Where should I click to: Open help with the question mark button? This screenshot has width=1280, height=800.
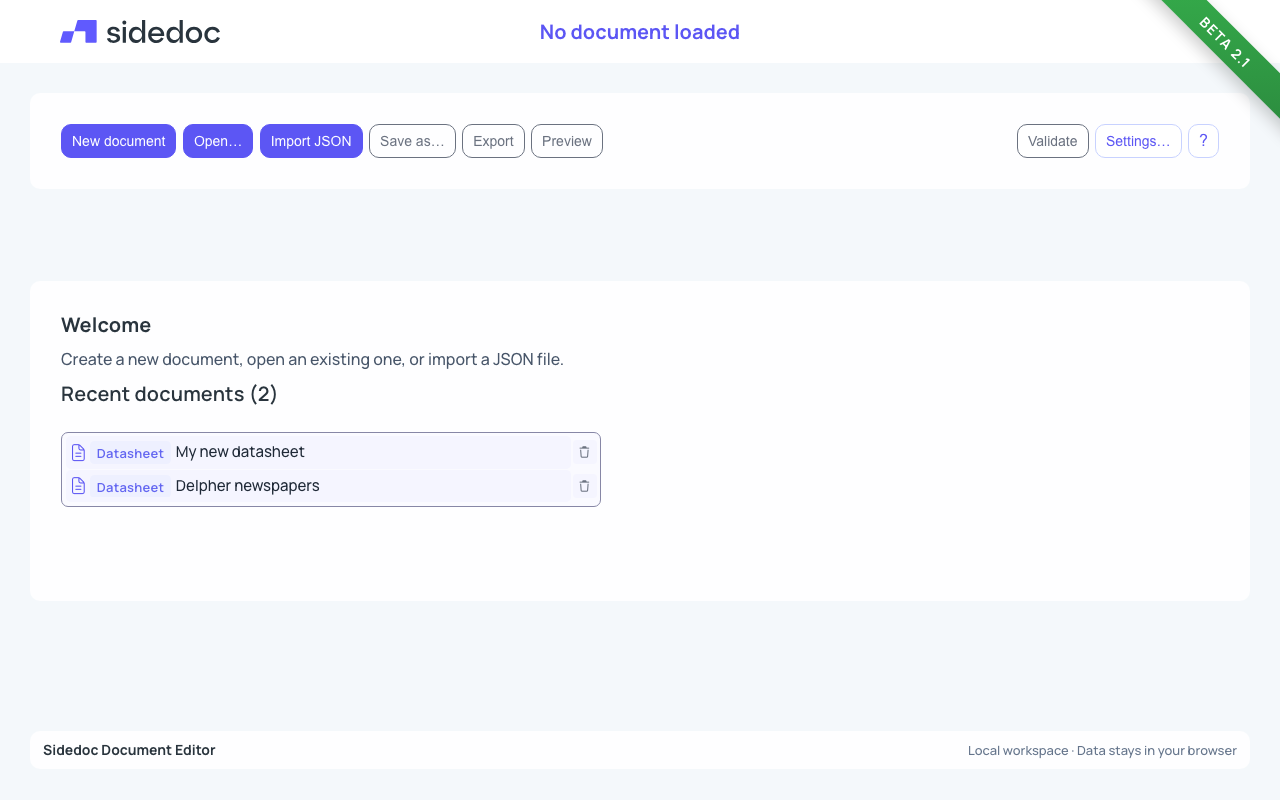(x=1203, y=141)
